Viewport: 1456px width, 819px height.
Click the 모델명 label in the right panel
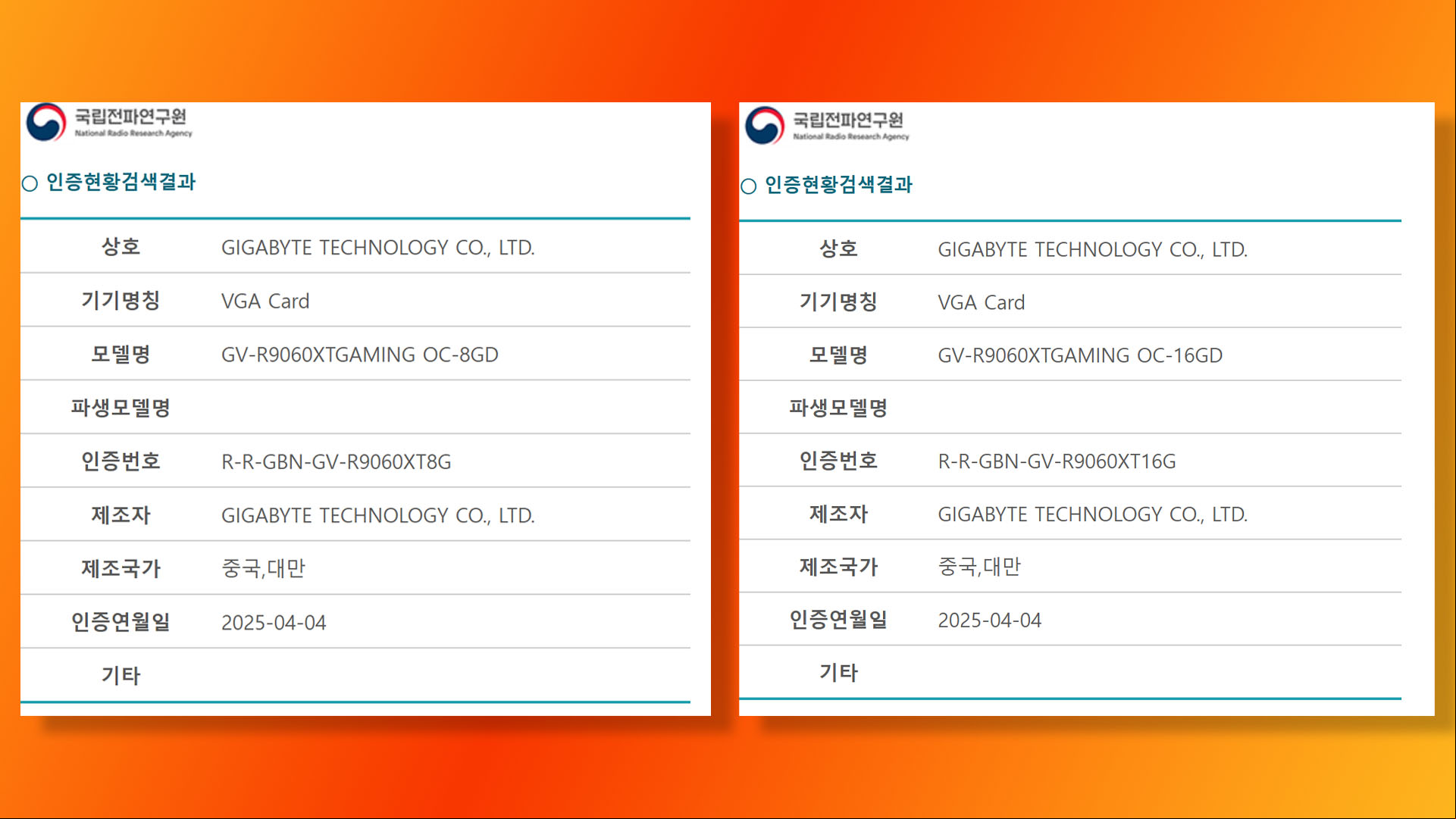click(x=838, y=355)
